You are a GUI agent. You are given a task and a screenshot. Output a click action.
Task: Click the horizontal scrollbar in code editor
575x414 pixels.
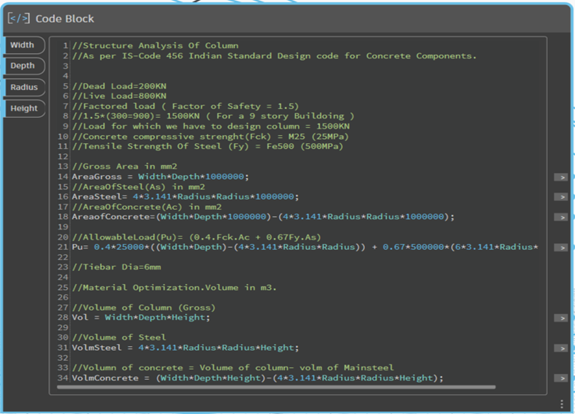pos(276,387)
